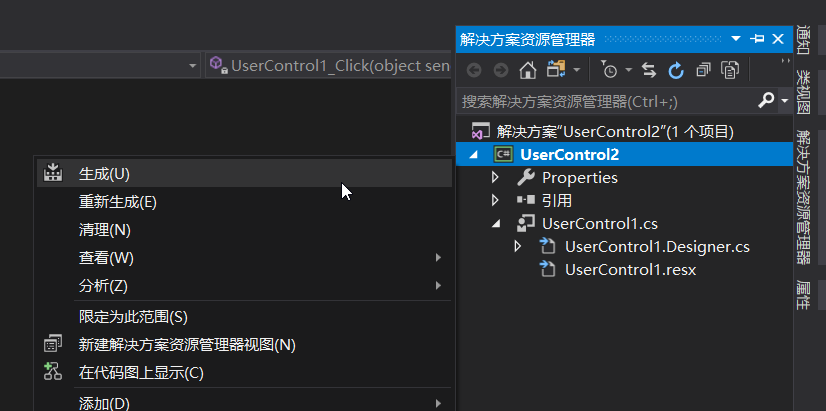
Task: Select the solution "UserControl2" root node
Action: coord(615,132)
